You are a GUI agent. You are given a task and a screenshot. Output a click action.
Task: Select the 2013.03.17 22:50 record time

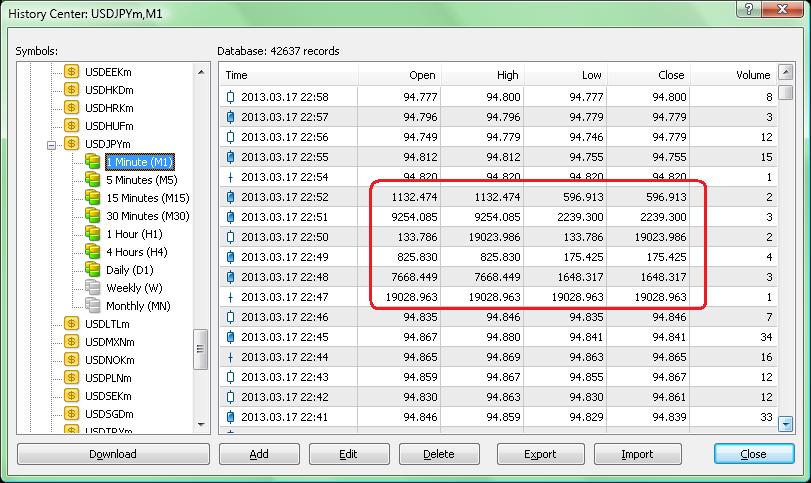click(285, 237)
